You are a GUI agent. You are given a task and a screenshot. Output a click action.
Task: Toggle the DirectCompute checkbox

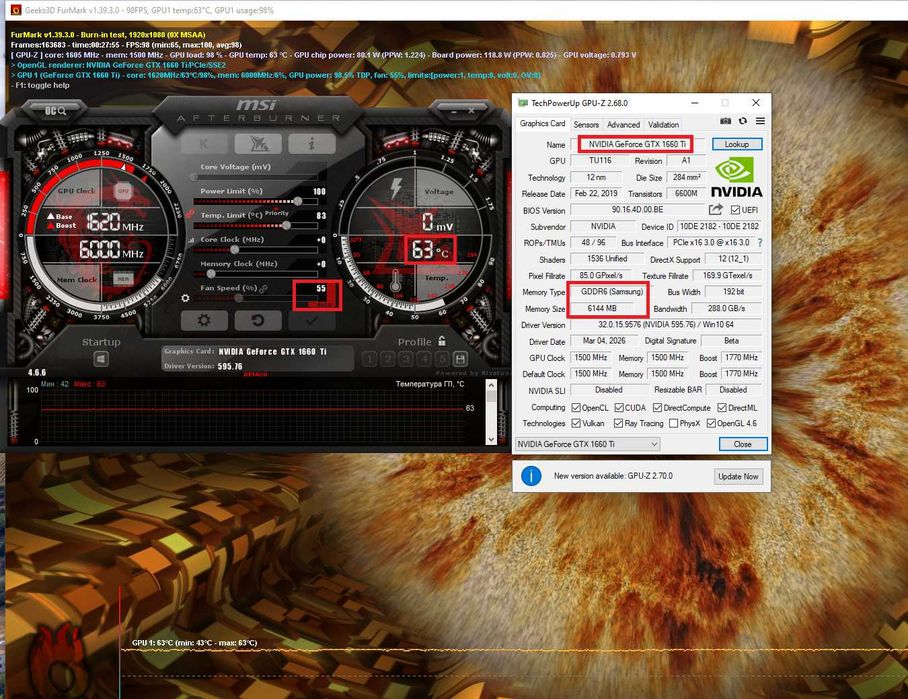pos(657,408)
